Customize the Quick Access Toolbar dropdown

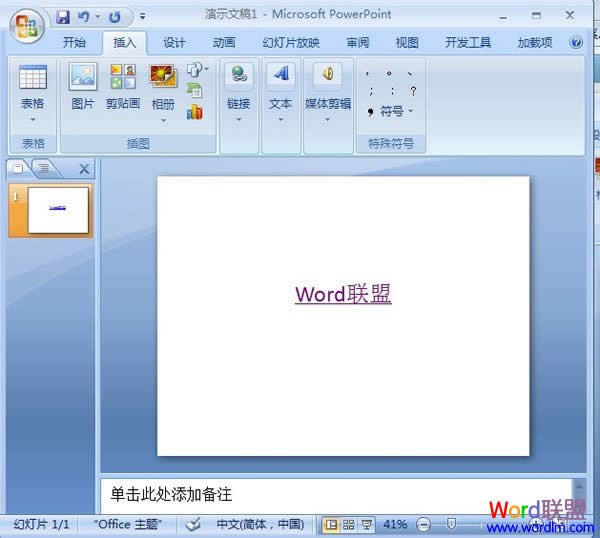coord(142,16)
